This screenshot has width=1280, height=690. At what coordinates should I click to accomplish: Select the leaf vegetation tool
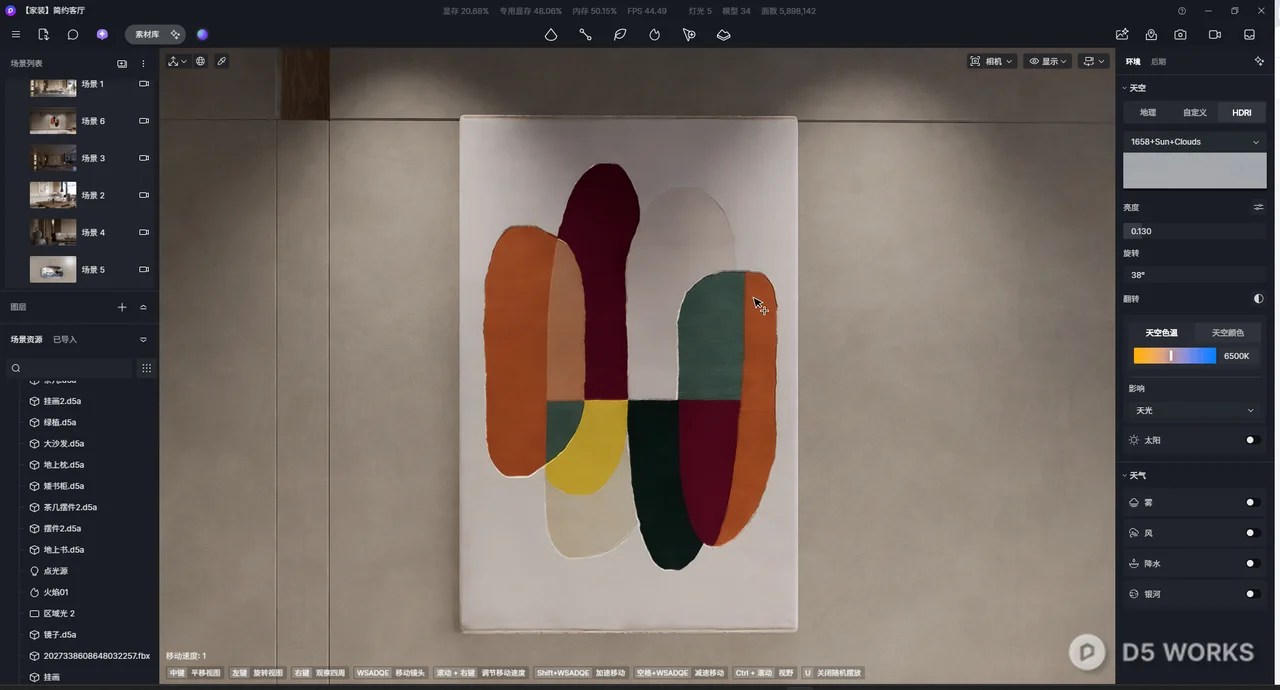pyautogui.click(x=620, y=34)
